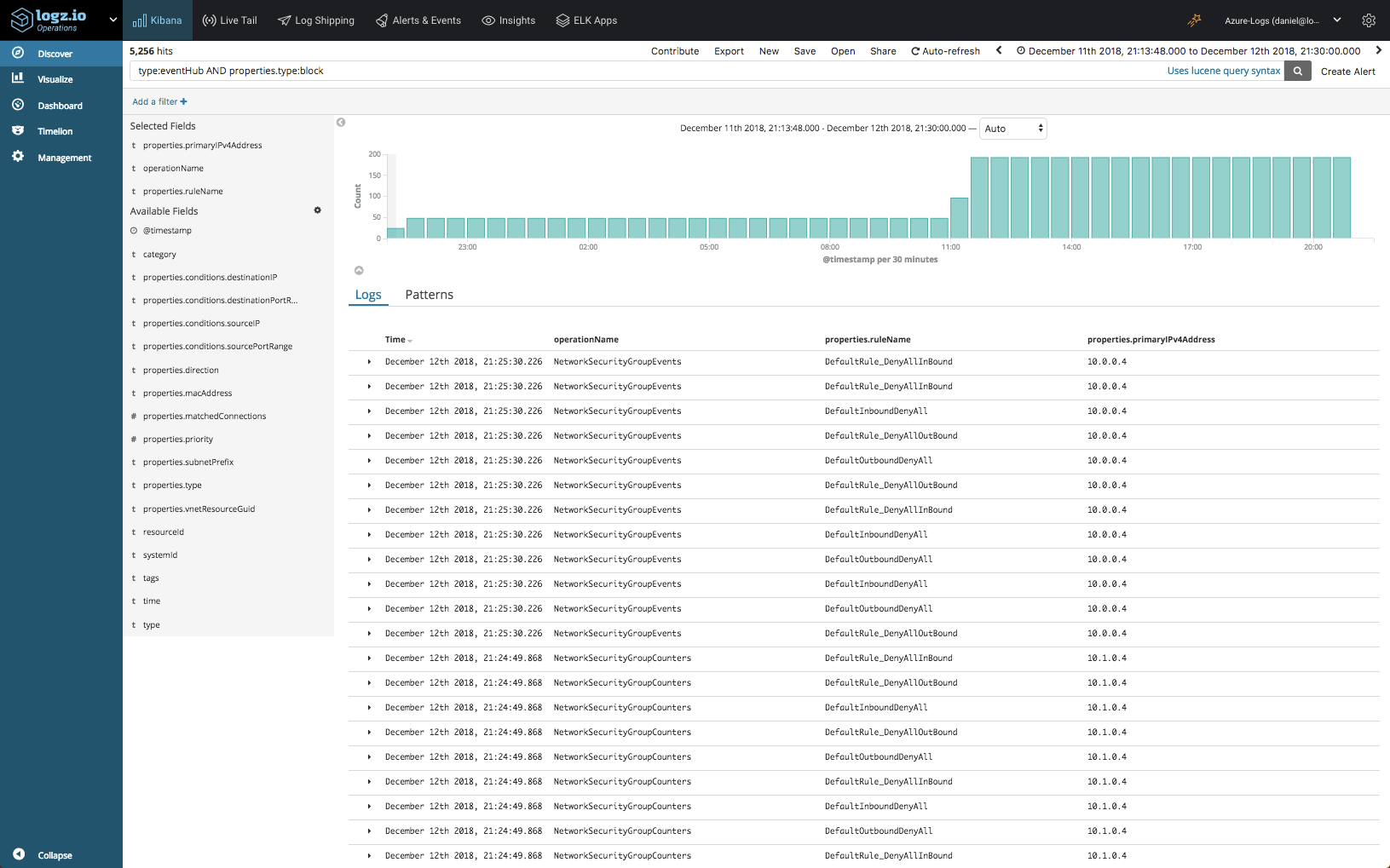Toggle Auto-refresh
Viewport: 1390px width, 868px height.
click(x=946, y=51)
